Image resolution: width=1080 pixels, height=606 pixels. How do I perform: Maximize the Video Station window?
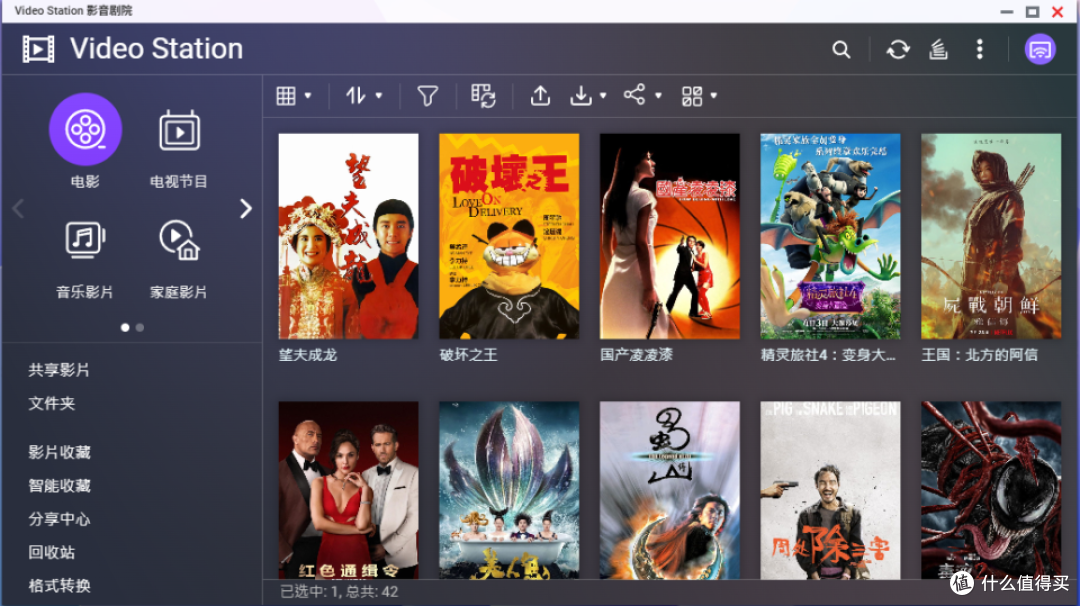pyautogui.click(x=1032, y=12)
